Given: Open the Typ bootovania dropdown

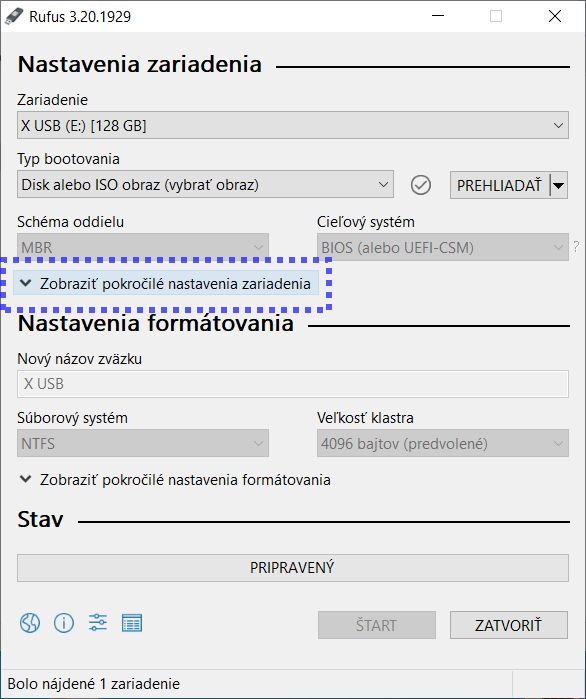Looking at the screenshot, I should 205,184.
